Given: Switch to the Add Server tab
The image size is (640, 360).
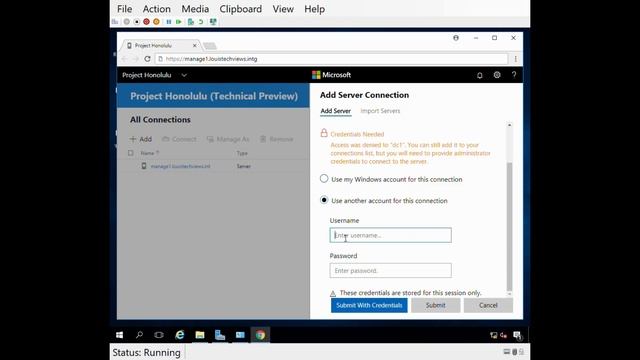Looking at the screenshot, I should click(336, 111).
